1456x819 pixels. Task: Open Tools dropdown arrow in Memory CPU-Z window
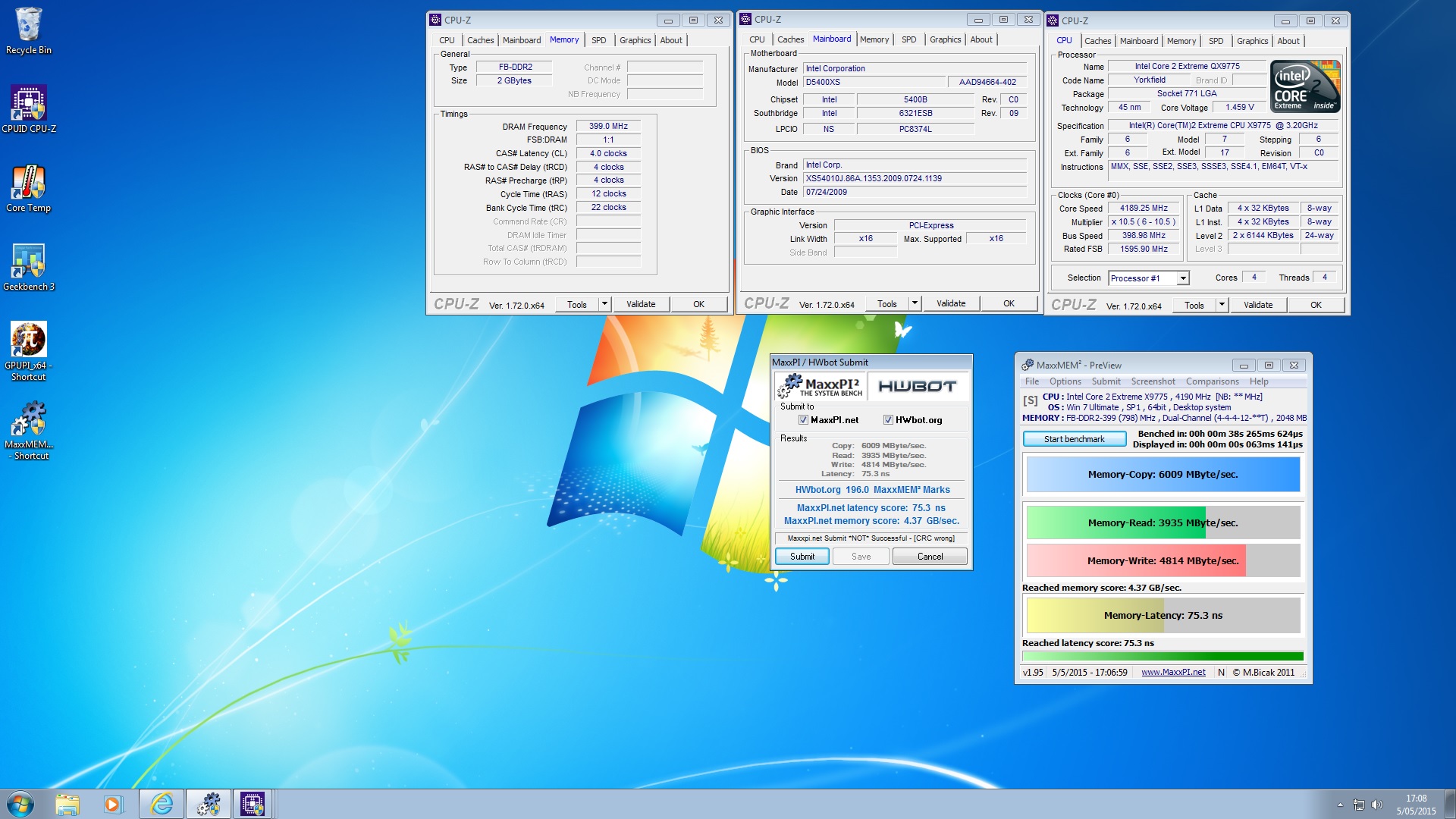click(604, 304)
